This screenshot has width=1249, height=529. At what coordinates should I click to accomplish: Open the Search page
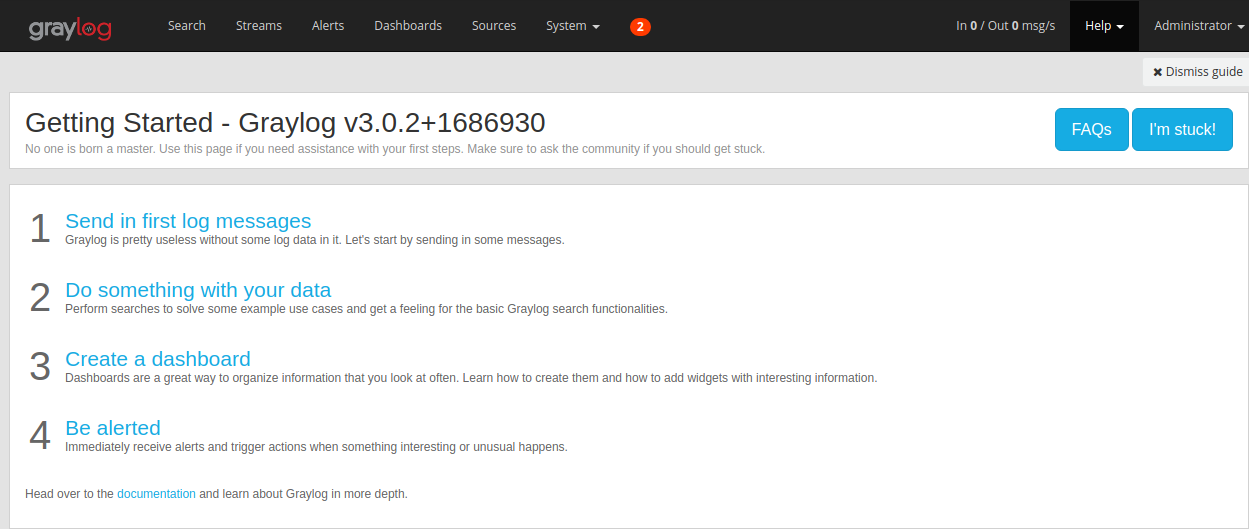tap(187, 26)
